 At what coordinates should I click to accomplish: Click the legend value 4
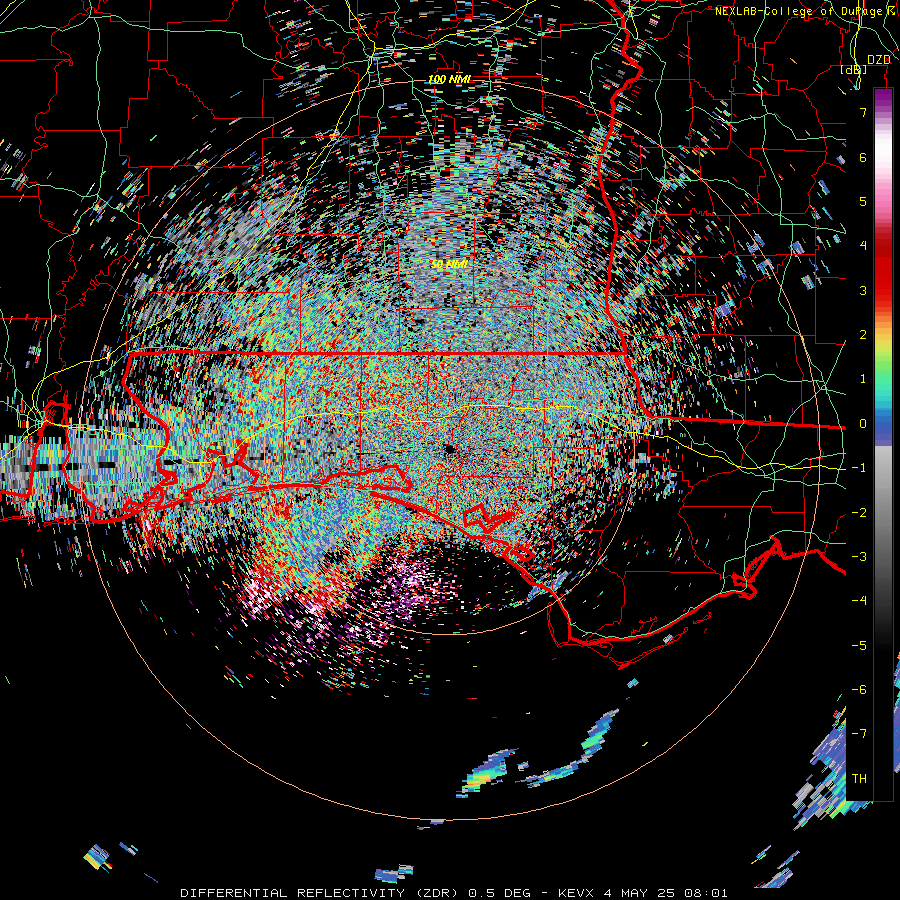[863, 246]
